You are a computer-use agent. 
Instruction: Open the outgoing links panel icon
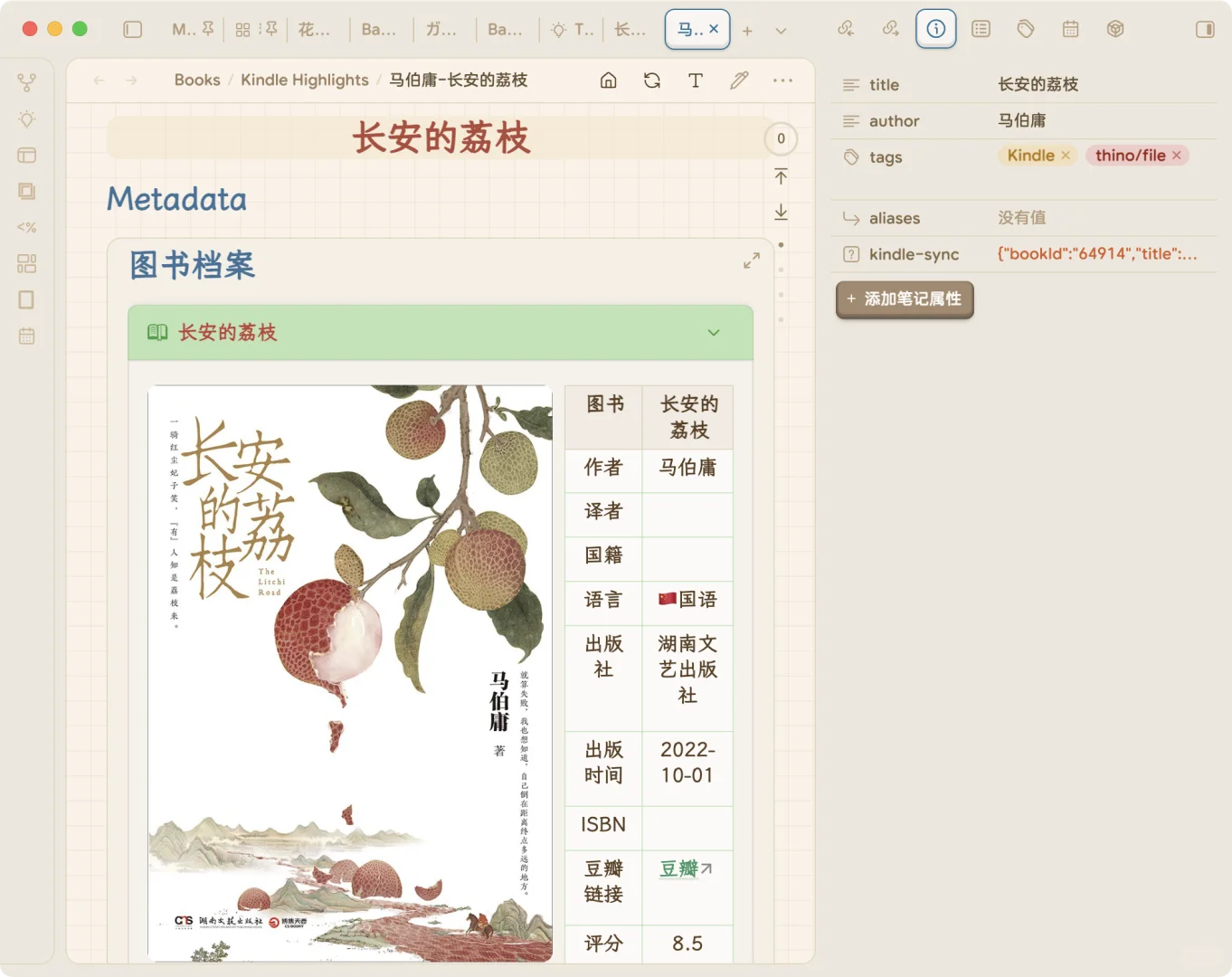tap(891, 29)
